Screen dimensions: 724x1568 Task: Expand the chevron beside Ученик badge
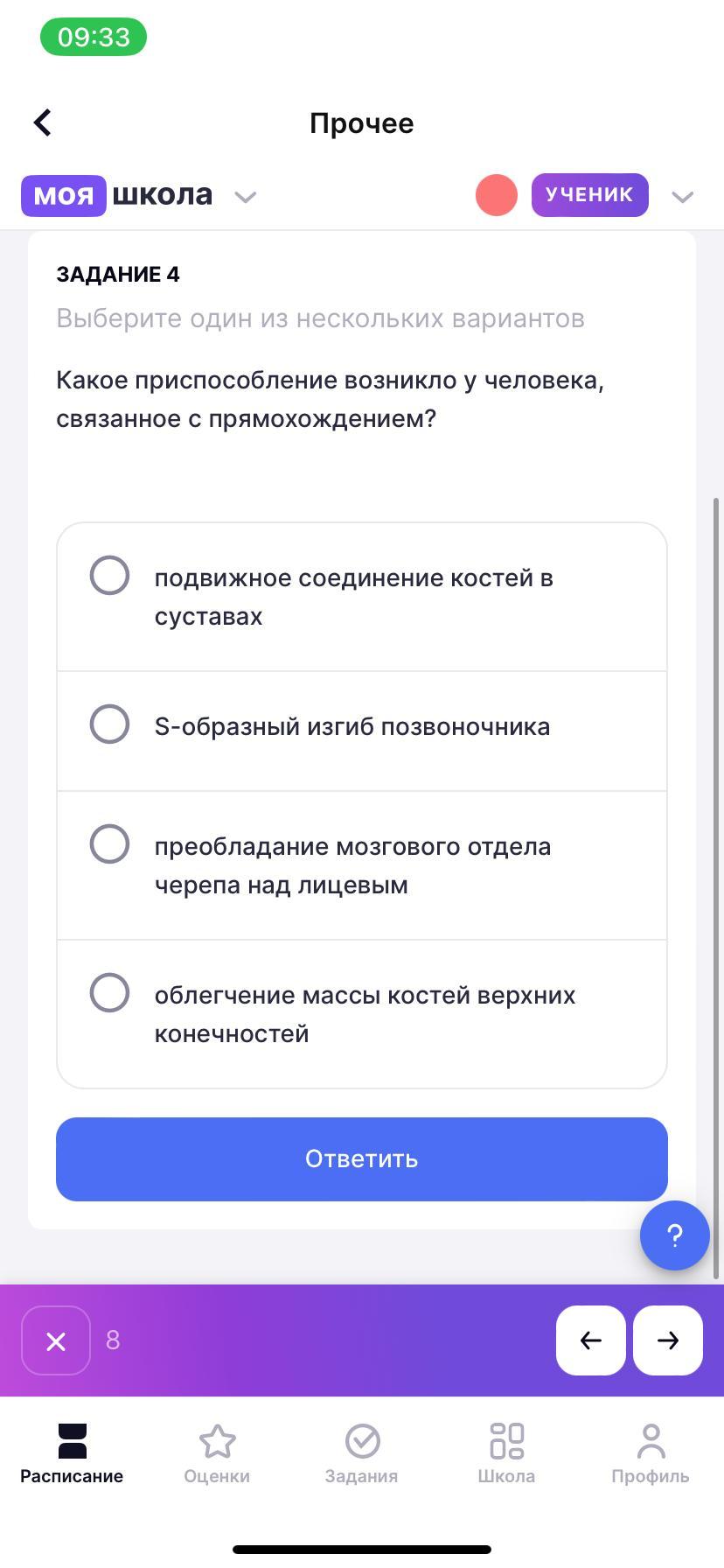682,197
